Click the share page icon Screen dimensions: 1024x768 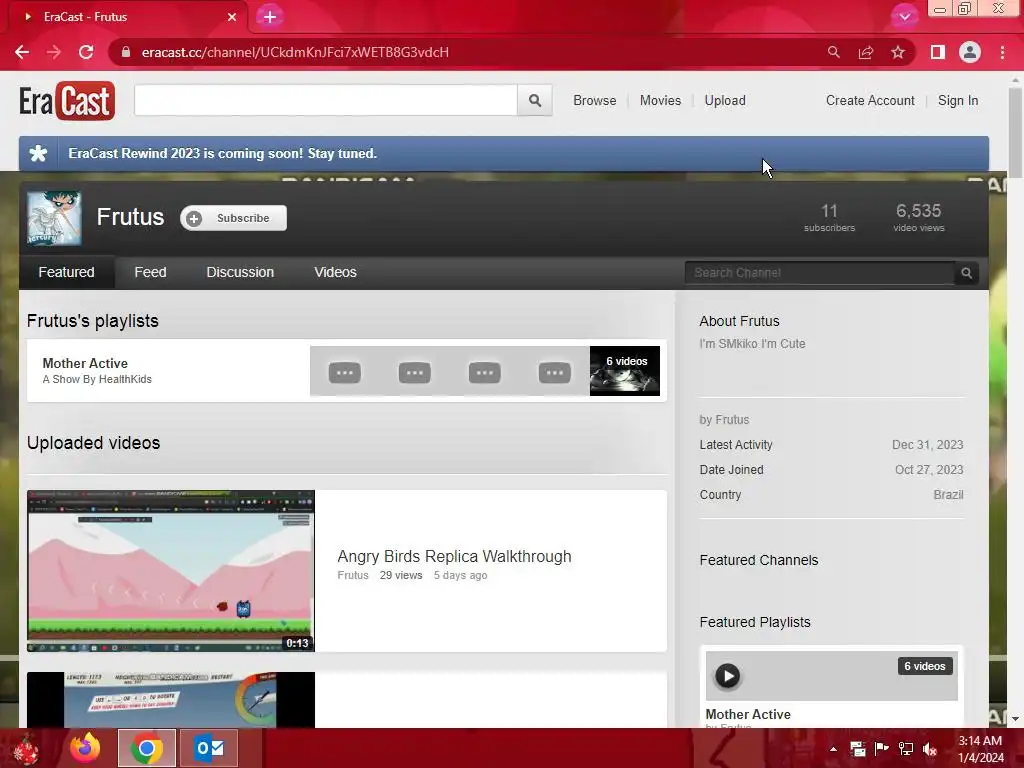[x=866, y=52]
